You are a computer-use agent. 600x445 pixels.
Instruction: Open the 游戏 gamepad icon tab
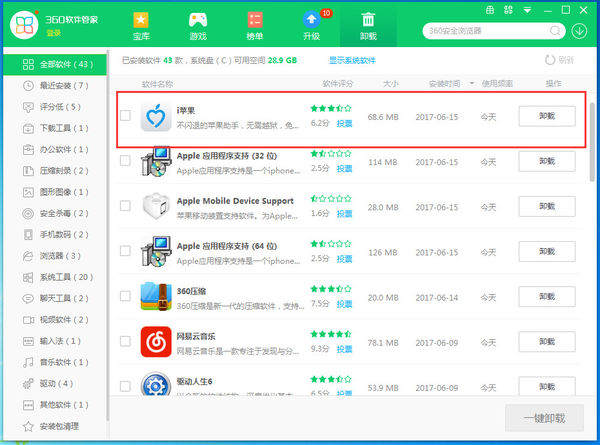pos(198,26)
